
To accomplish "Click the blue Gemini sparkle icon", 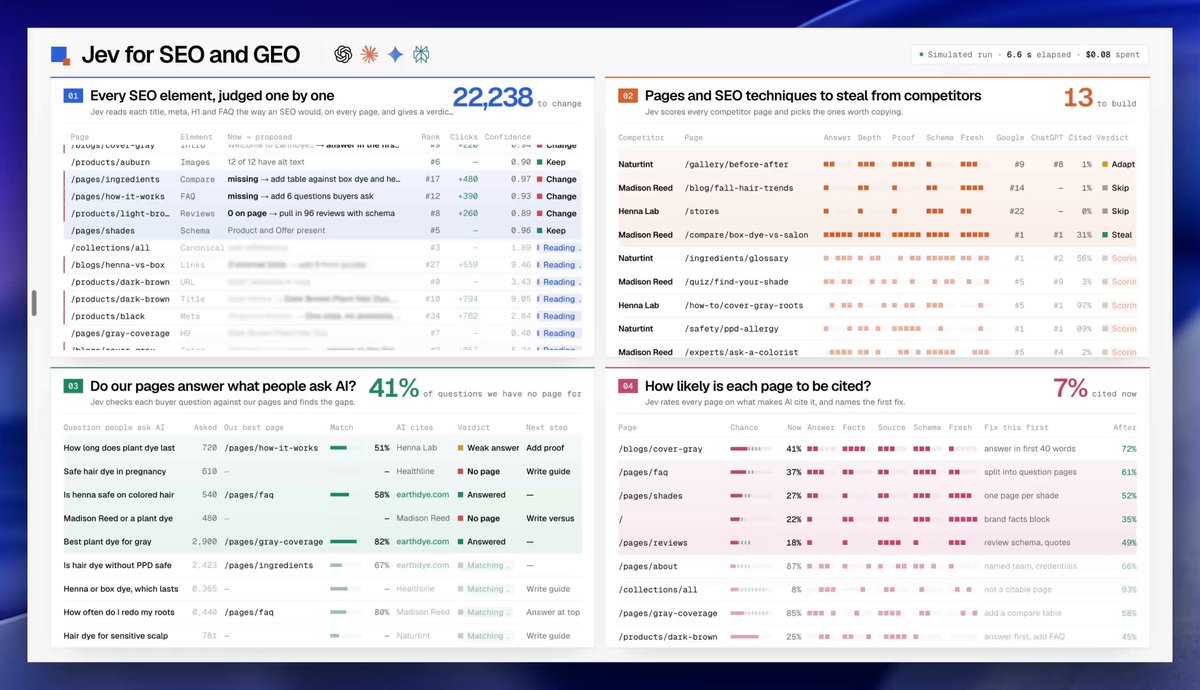I will [x=396, y=55].
